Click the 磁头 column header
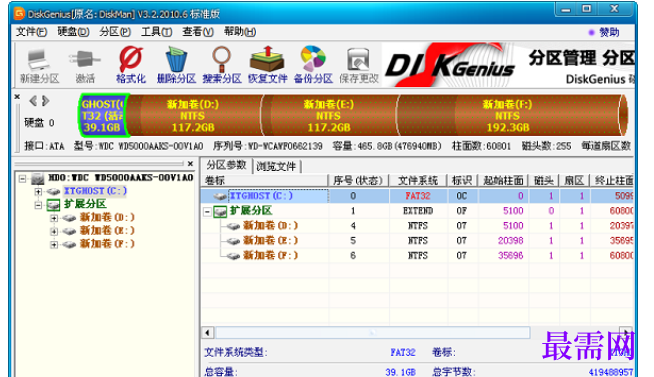This screenshot has width=654, height=377. (544, 181)
